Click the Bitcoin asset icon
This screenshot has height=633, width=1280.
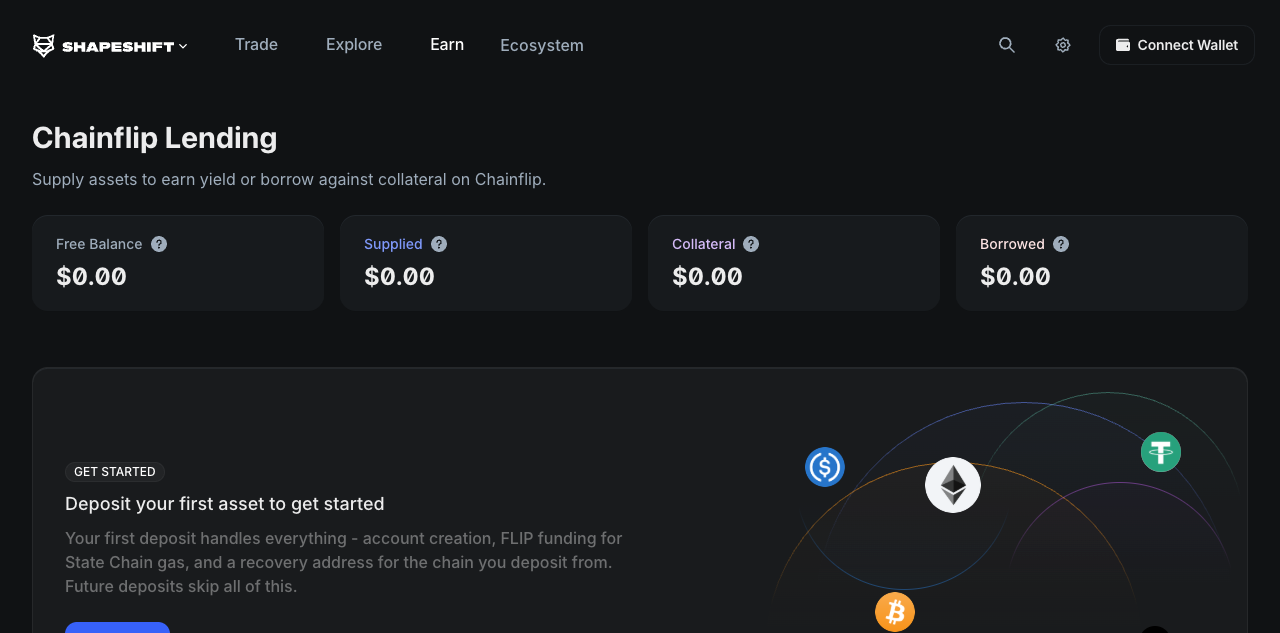895,611
